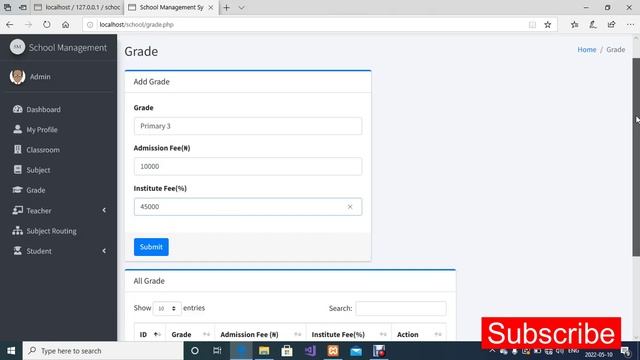
Task: Open the browser home page
Action: pos(65,24)
